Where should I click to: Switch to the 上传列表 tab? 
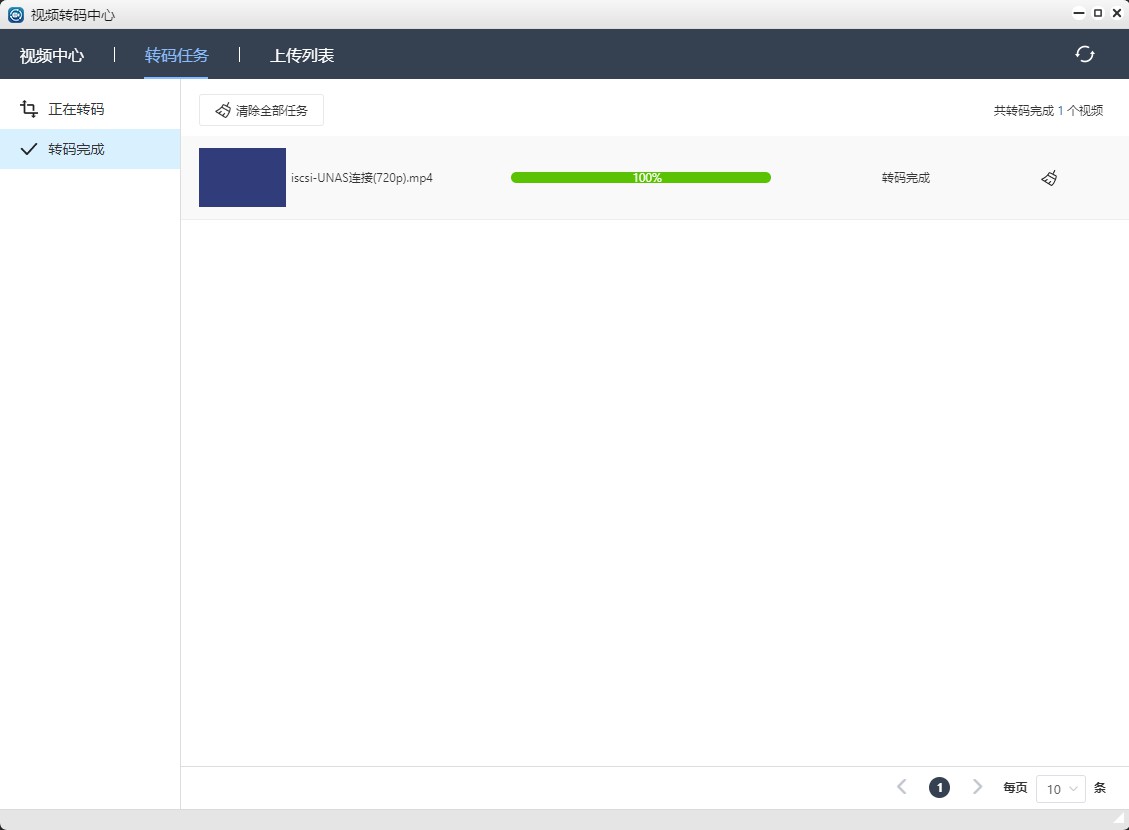click(302, 55)
